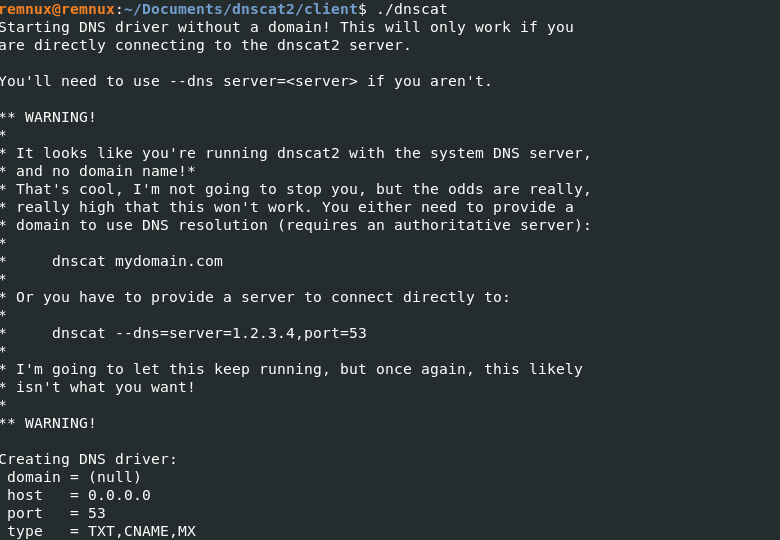Click "are directly connecting to the dnscat2 server" line
The height and width of the screenshot is (540, 780).
click(x=205, y=45)
